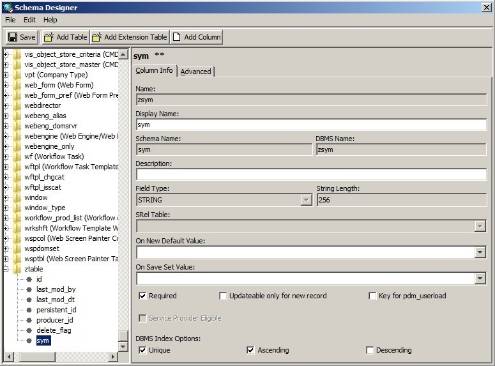Toggle the Ascending index checkbox
The image size is (495, 366).
pos(250,350)
